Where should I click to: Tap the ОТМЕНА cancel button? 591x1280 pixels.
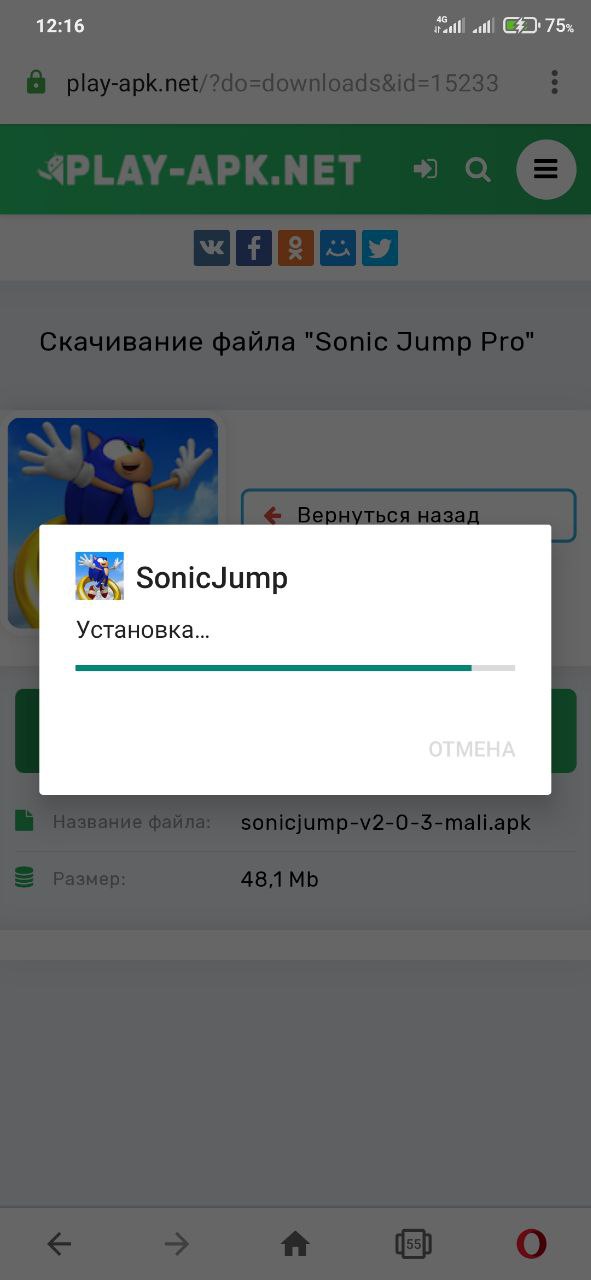click(472, 749)
